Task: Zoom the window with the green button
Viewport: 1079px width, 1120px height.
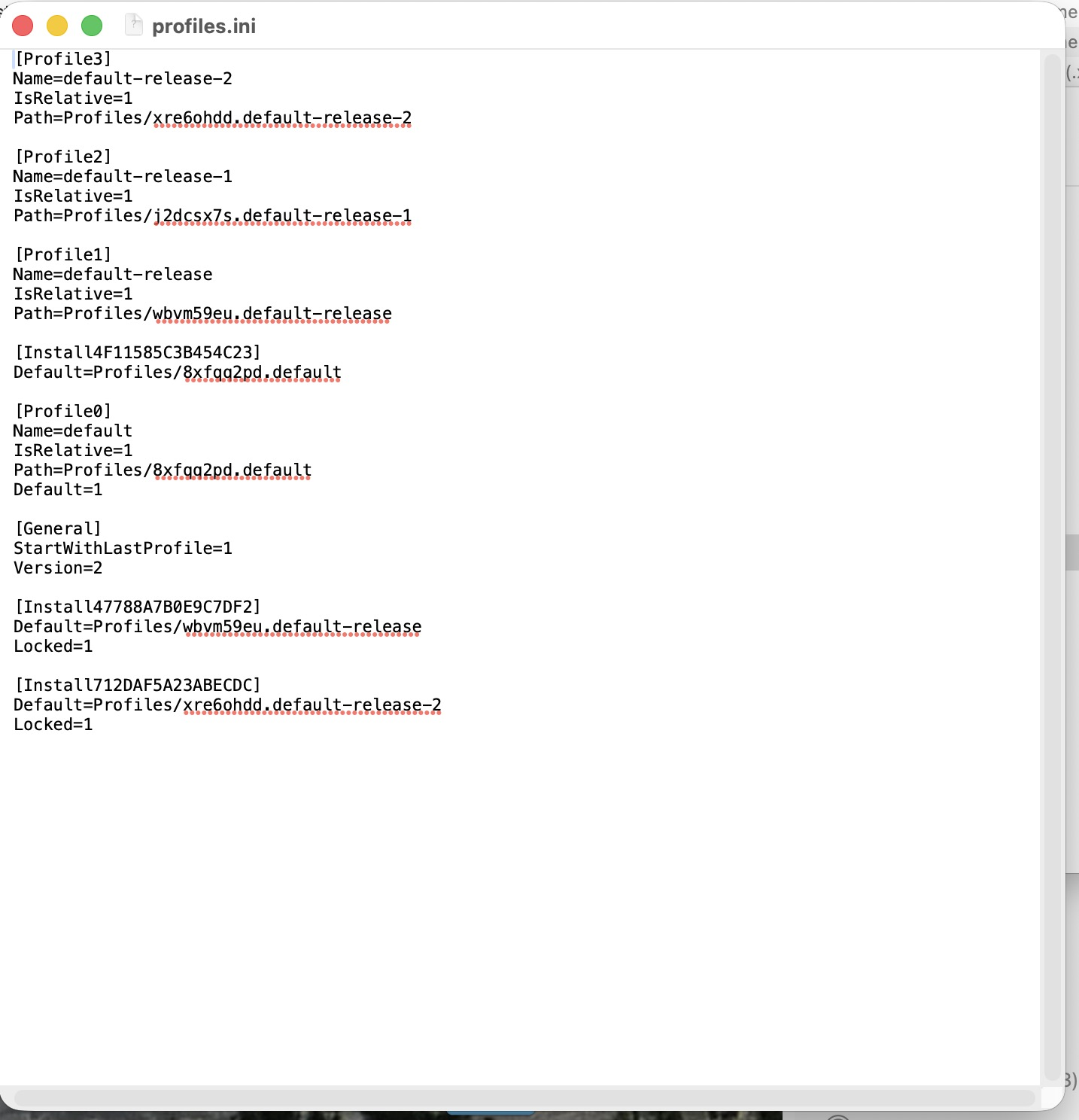Action: tap(92, 26)
